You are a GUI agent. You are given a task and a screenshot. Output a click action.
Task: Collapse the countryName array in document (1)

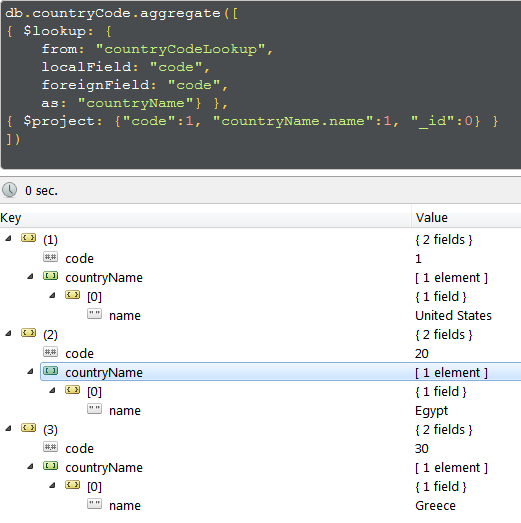click(30, 276)
